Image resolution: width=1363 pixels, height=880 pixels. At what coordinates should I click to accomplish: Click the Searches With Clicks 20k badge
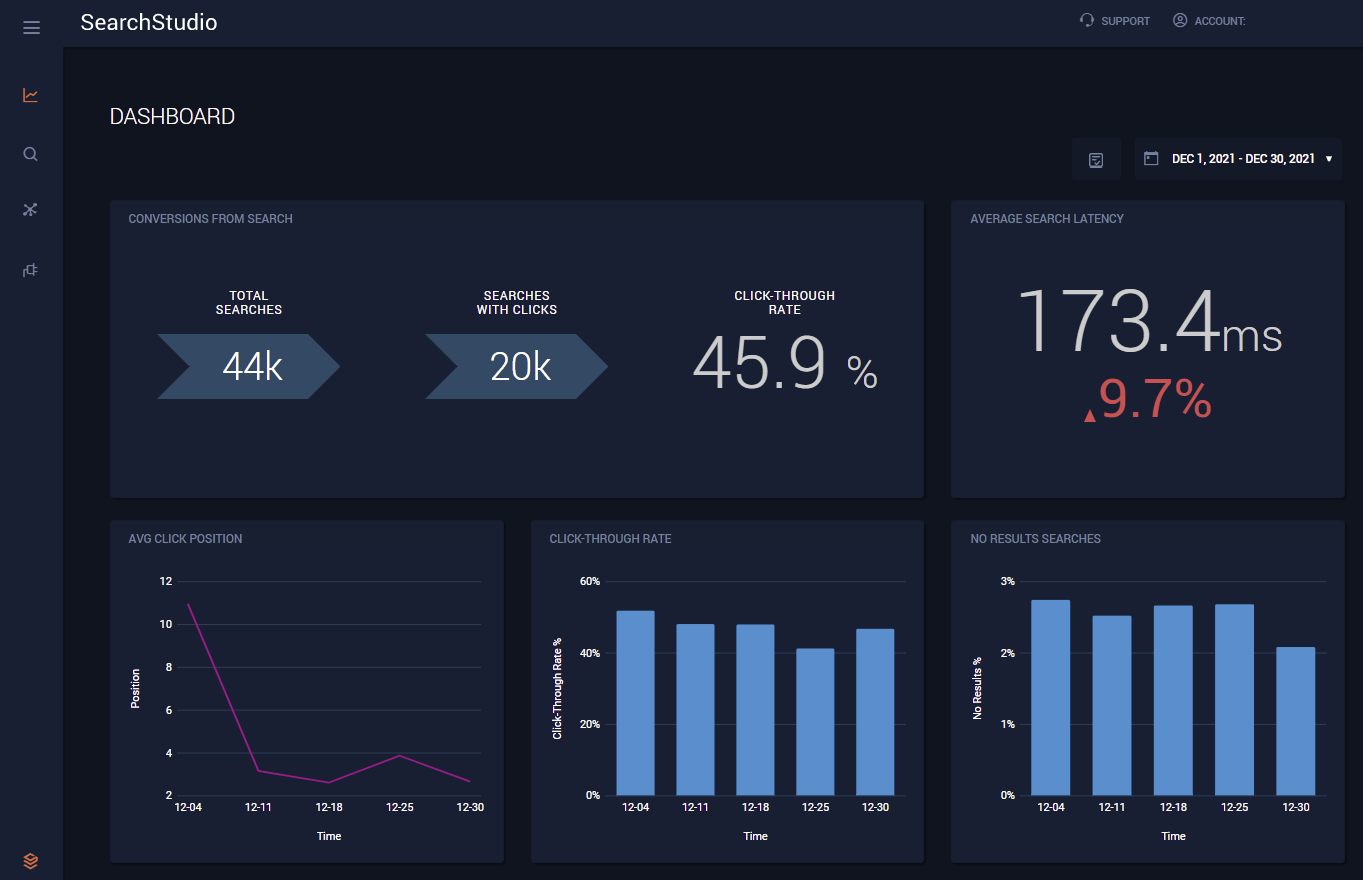point(517,367)
